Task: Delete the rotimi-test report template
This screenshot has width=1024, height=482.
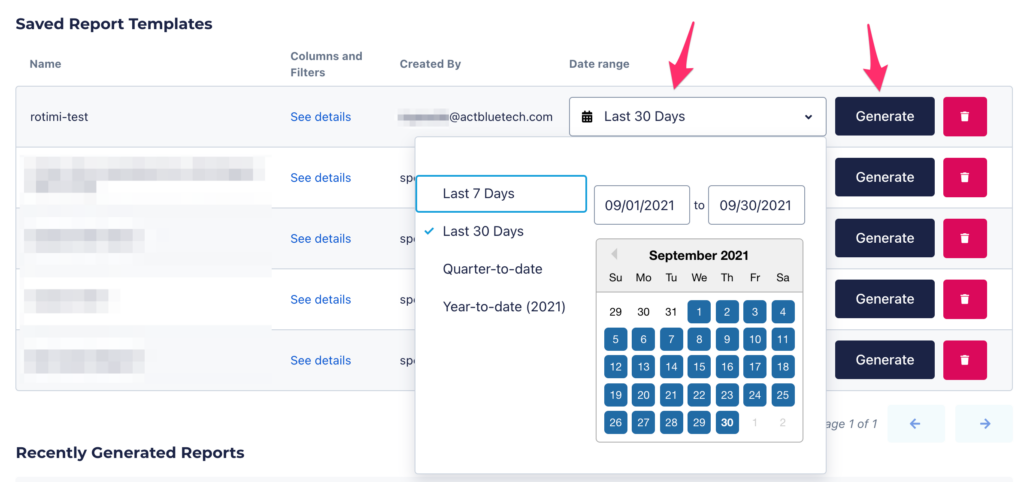Action: click(x=965, y=116)
